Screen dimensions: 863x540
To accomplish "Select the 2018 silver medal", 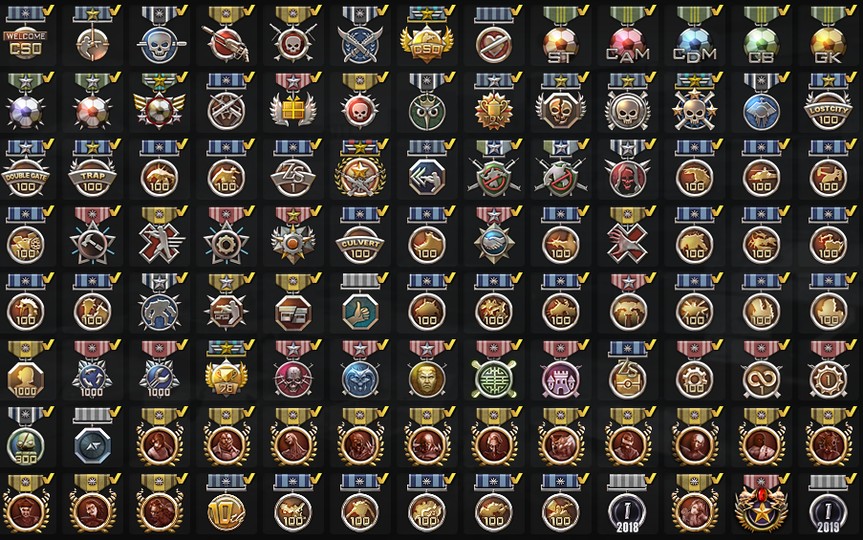I will 627,504.
